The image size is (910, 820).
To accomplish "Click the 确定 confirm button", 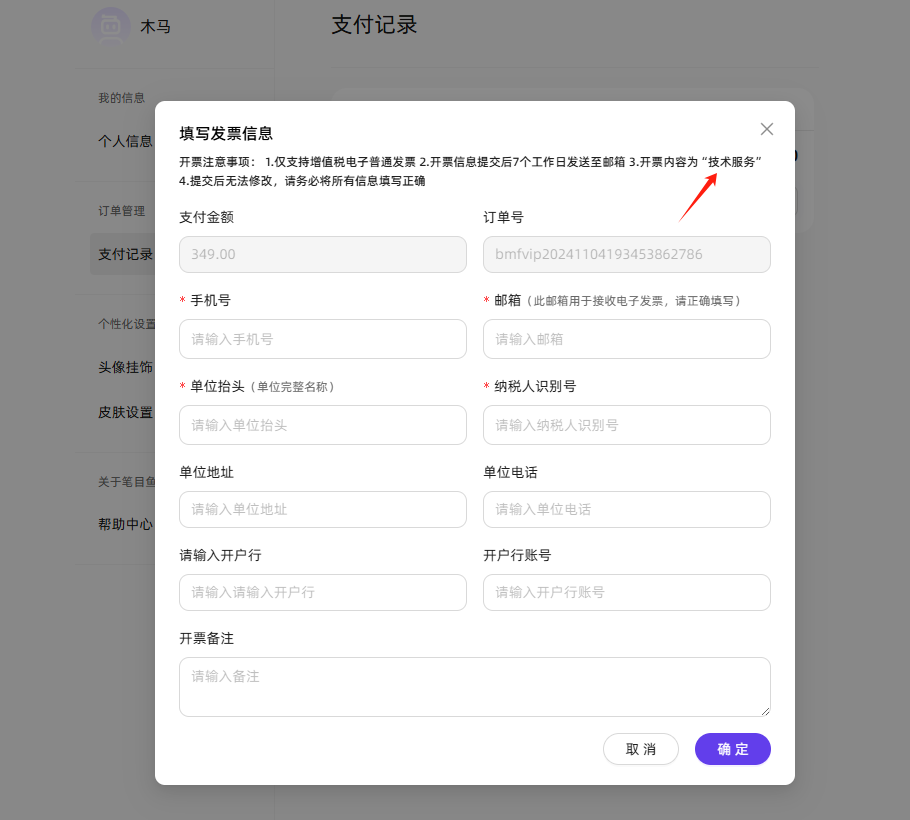I will coord(732,749).
